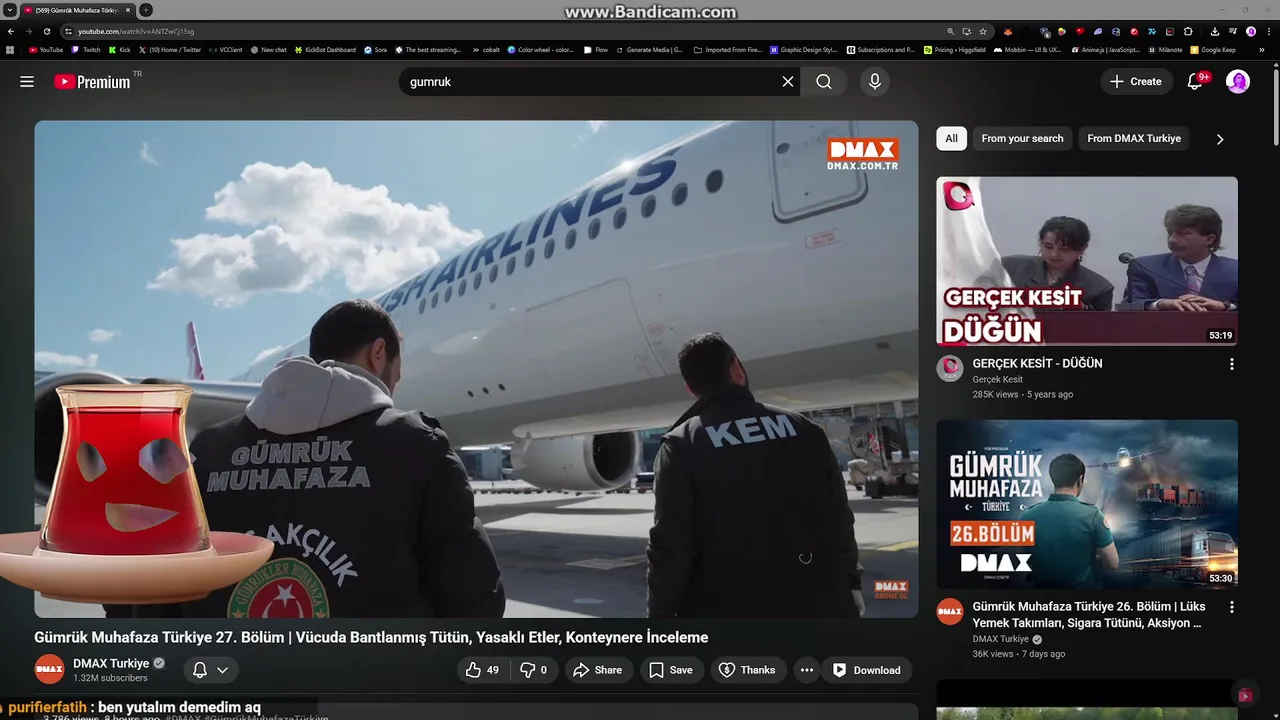The height and width of the screenshot is (720, 1280).
Task: Download the video
Action: point(867,670)
